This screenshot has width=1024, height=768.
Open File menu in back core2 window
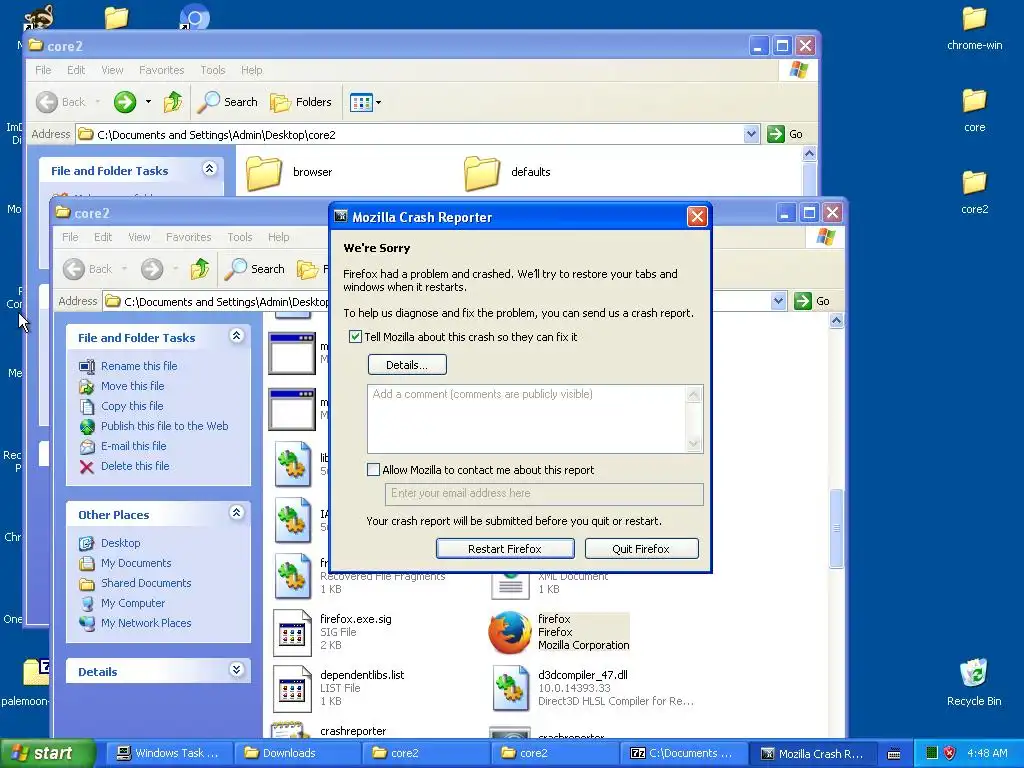pos(43,70)
